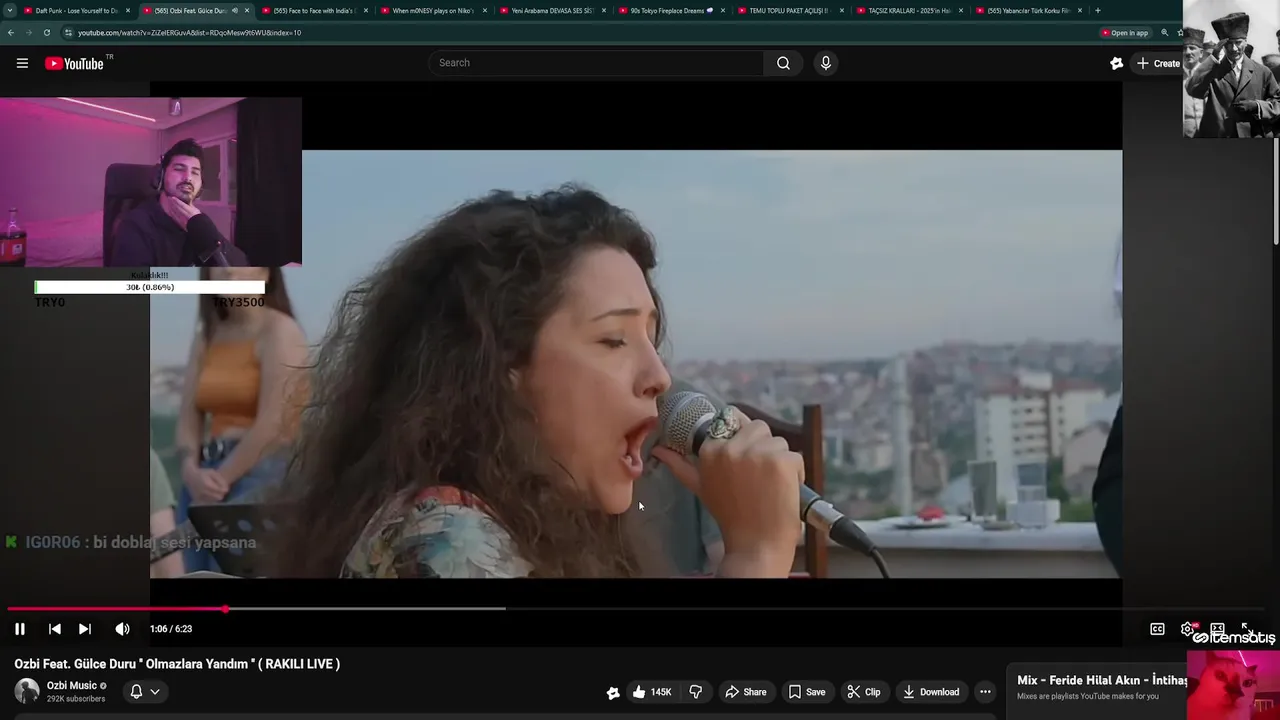
Task: Close the Ozbi Feat. Gülce Duru tab
Action: 247,10
